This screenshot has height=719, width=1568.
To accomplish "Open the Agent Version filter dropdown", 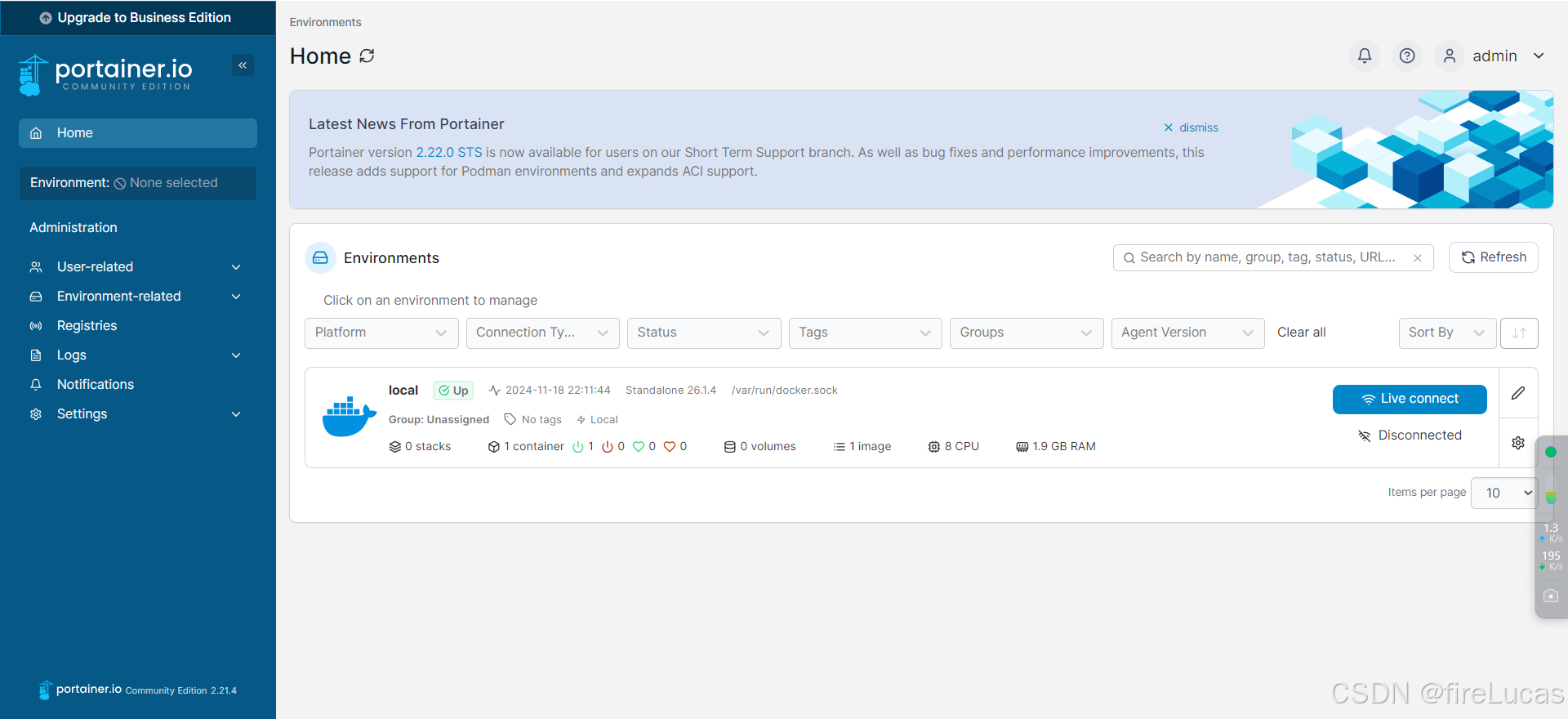I will coord(1188,333).
